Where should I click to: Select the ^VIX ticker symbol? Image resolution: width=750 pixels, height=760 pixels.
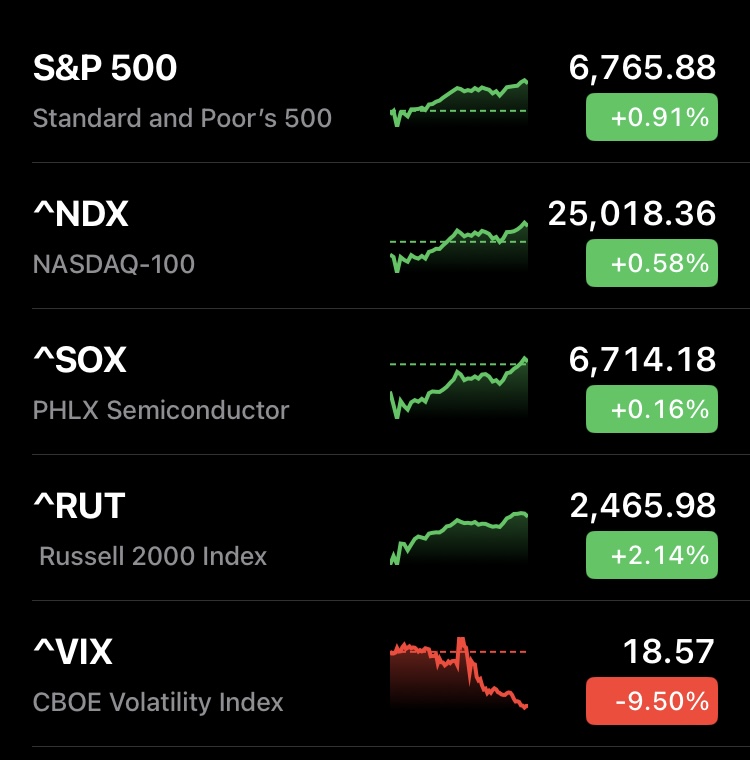pos(73,652)
